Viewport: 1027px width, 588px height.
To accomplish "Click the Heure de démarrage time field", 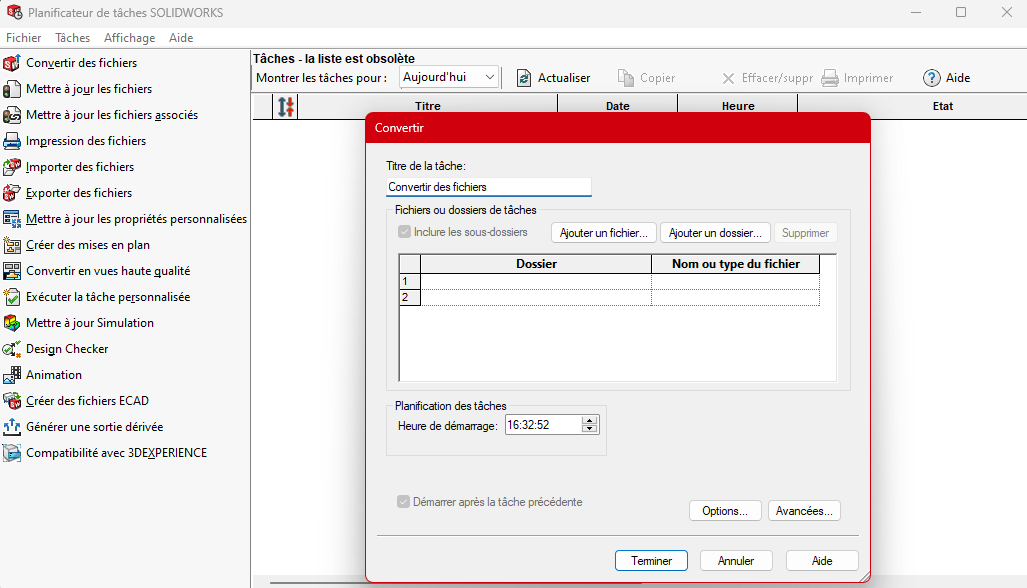I will pyautogui.click(x=544, y=425).
